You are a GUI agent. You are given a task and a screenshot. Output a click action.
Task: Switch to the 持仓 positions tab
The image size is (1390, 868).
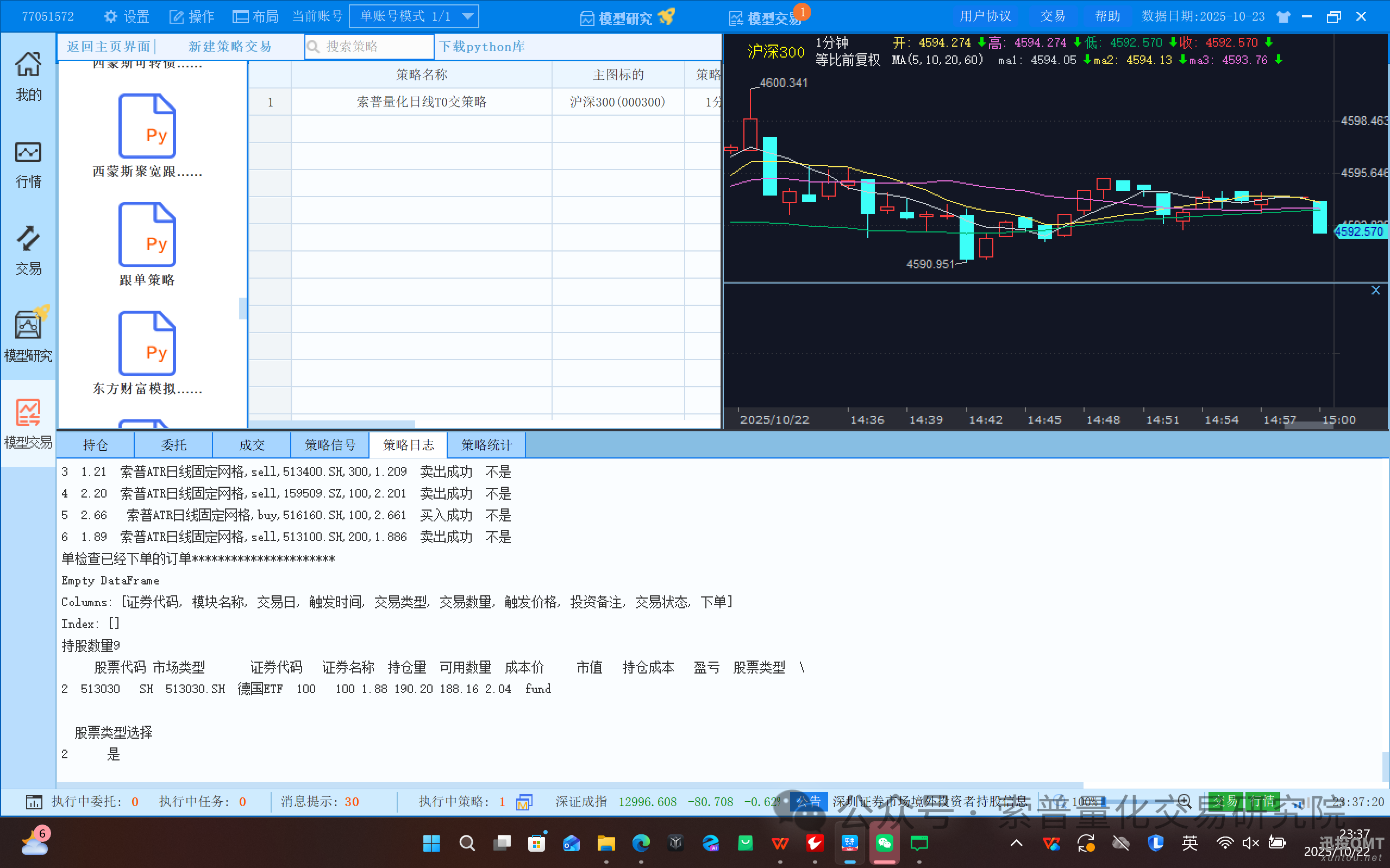tap(95, 445)
